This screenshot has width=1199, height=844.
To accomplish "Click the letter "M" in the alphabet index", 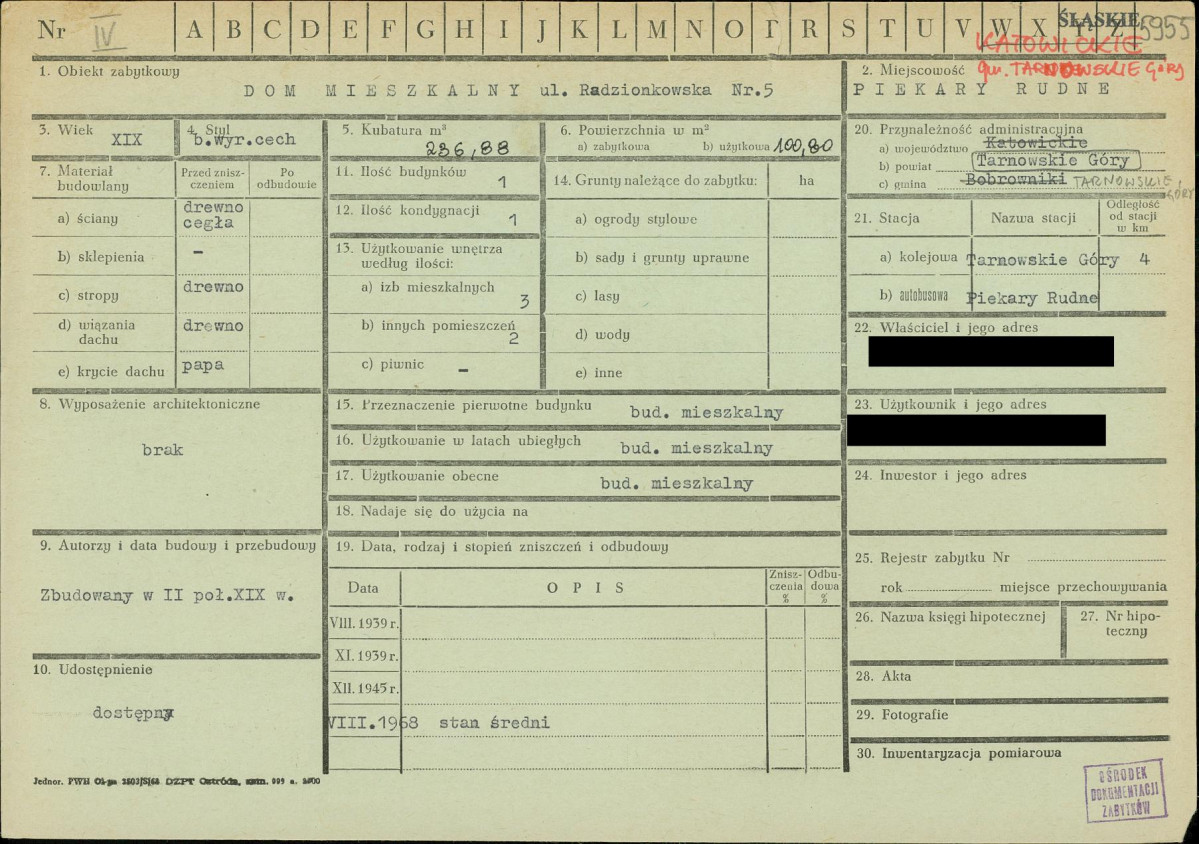I will (656, 29).
